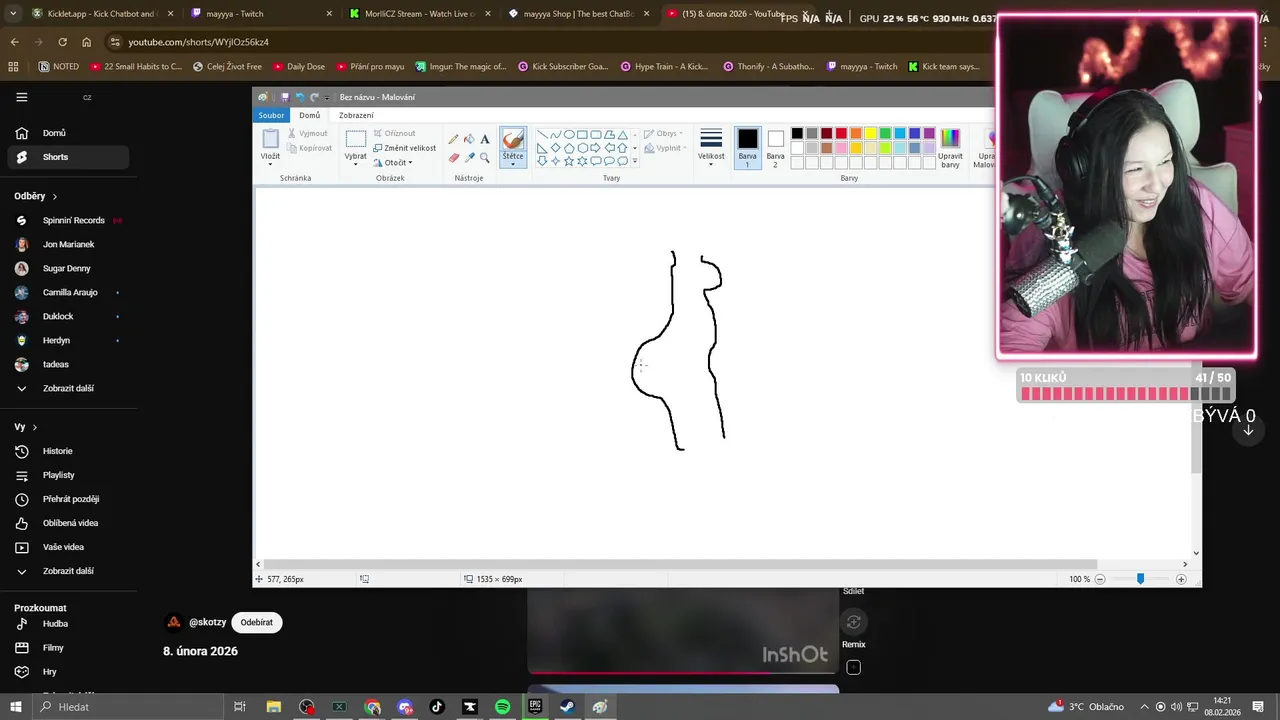Adjust the Paint zoom slider handle
The width and height of the screenshot is (1280, 720).
pyautogui.click(x=1140, y=579)
